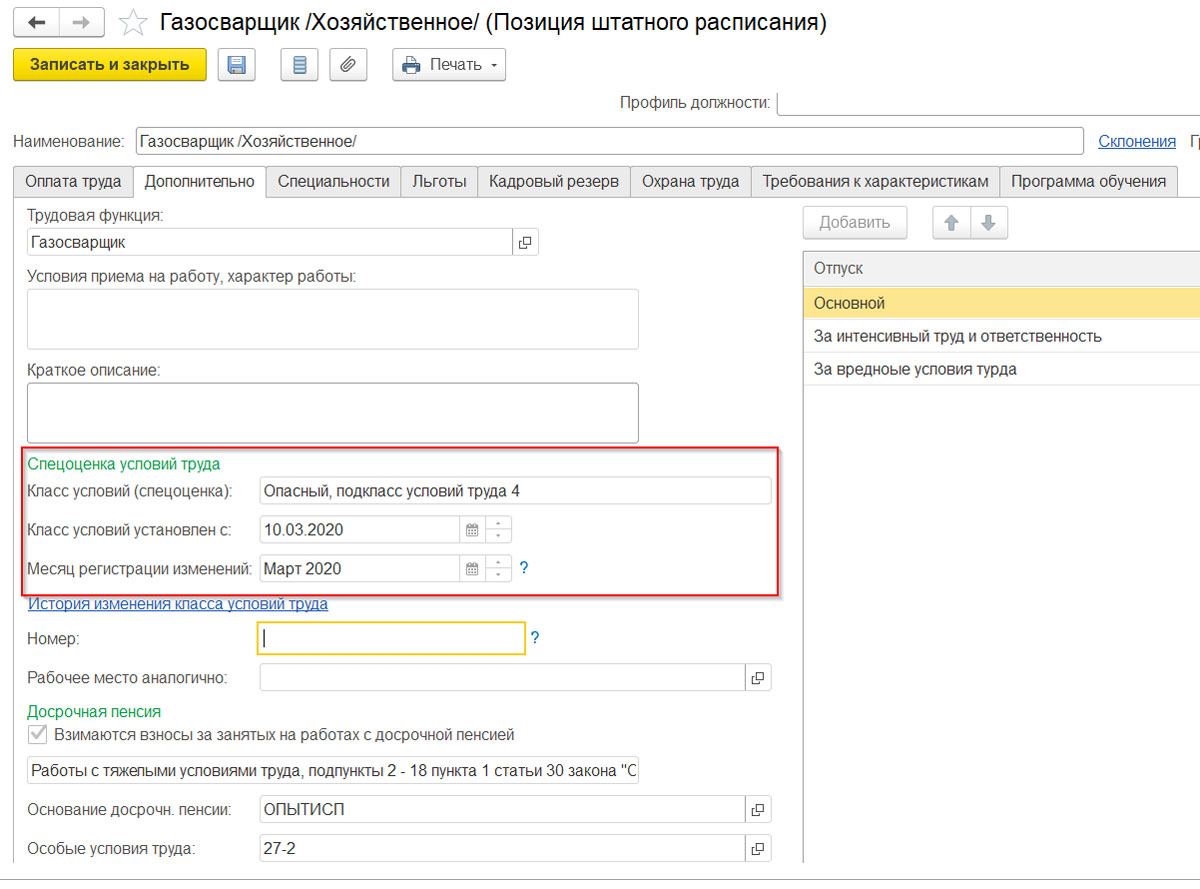Open the document list report icon
This screenshot has width=1200, height=889.
[x=299, y=65]
